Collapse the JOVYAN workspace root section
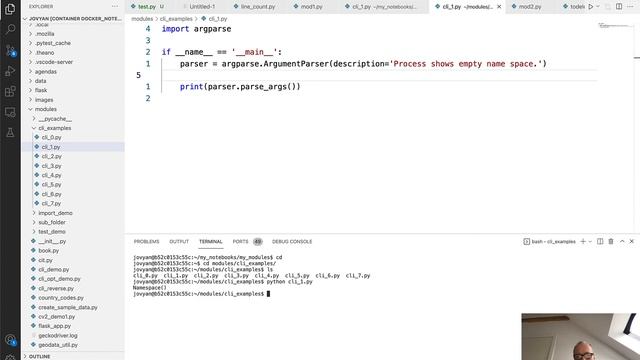Screen dimensions: 640x360 [x=73, y=19]
